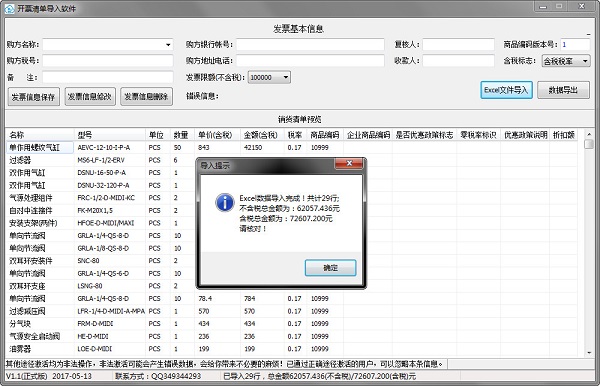Select the 油雾器 name cell
The width and height of the screenshot is (600, 386).
[x=40, y=349]
